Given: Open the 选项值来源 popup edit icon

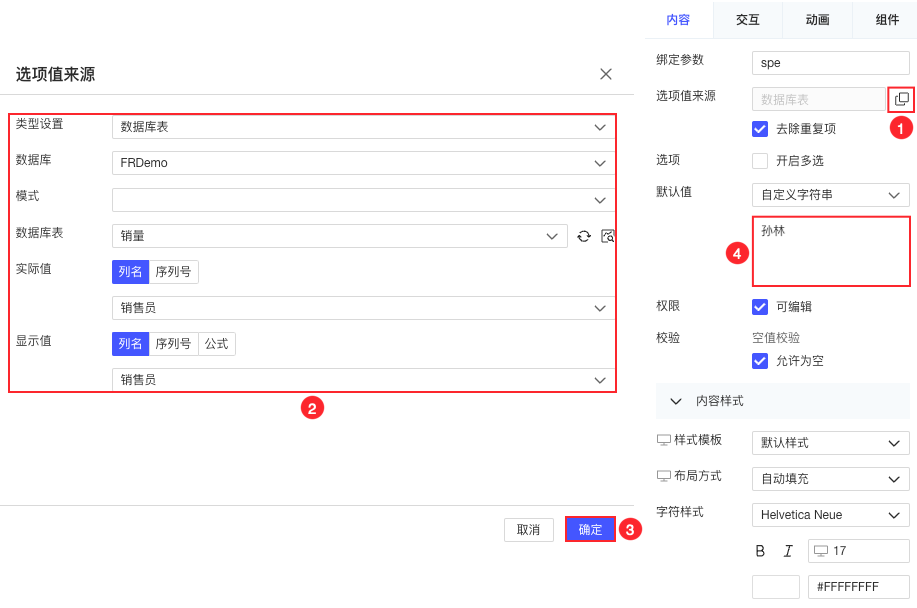Looking at the screenshot, I should [901, 99].
